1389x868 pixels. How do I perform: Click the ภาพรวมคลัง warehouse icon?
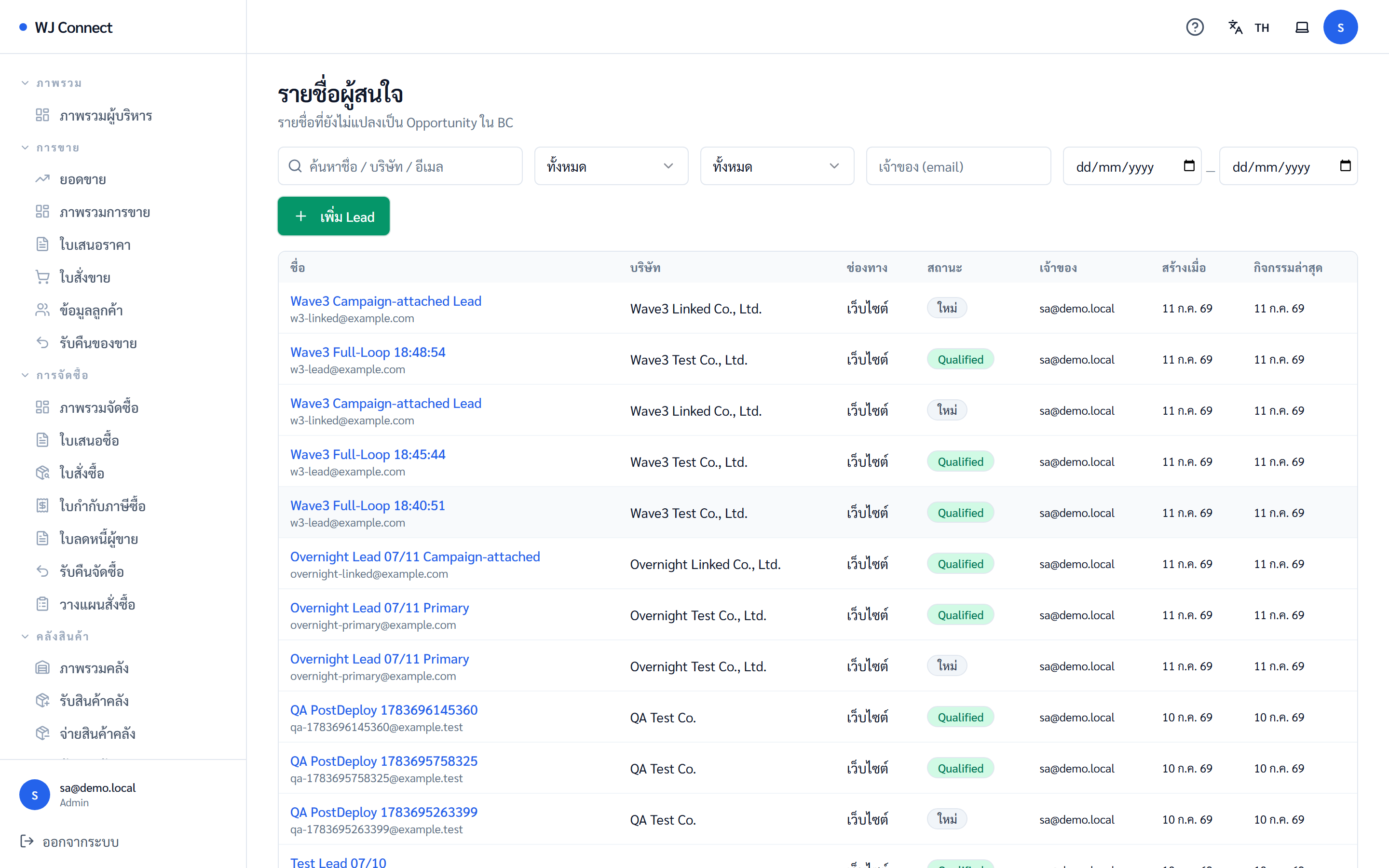pyautogui.click(x=42, y=668)
